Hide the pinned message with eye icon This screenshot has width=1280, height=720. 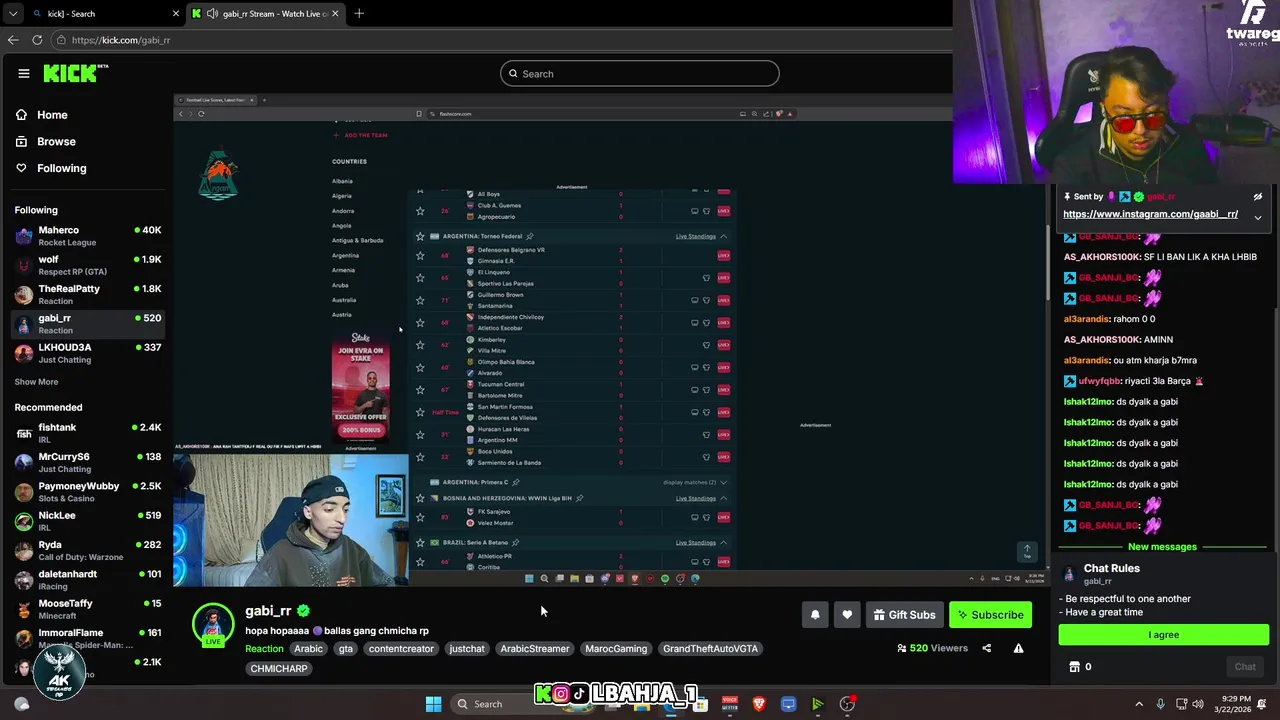coord(1258,197)
